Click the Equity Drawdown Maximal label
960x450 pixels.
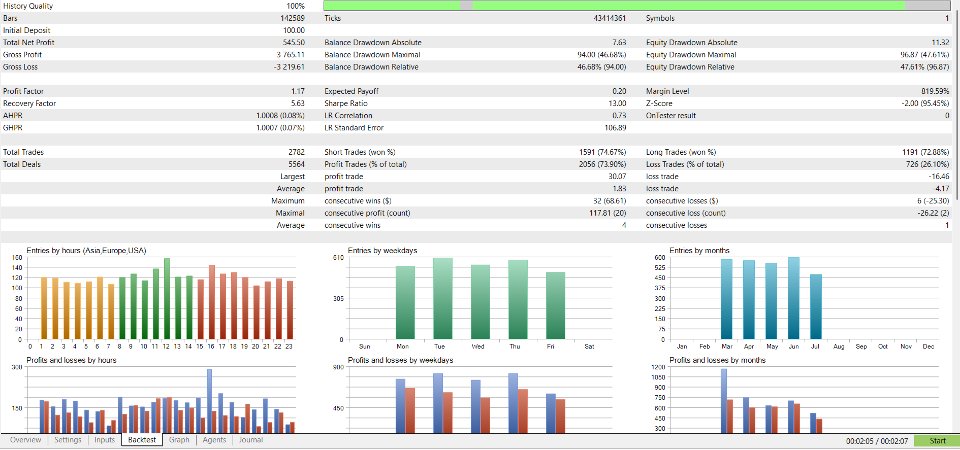click(x=690, y=54)
